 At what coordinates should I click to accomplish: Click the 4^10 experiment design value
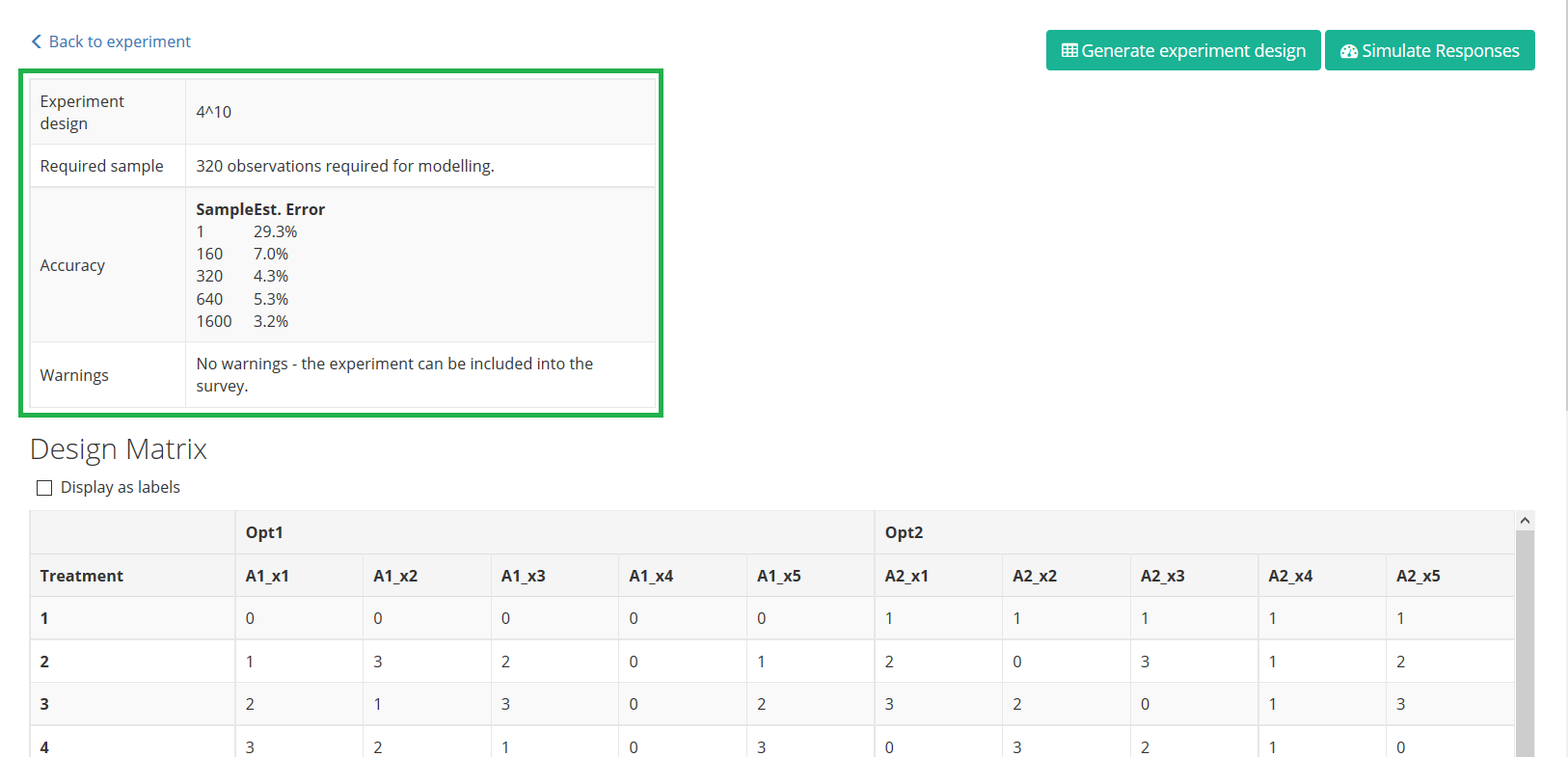214,112
